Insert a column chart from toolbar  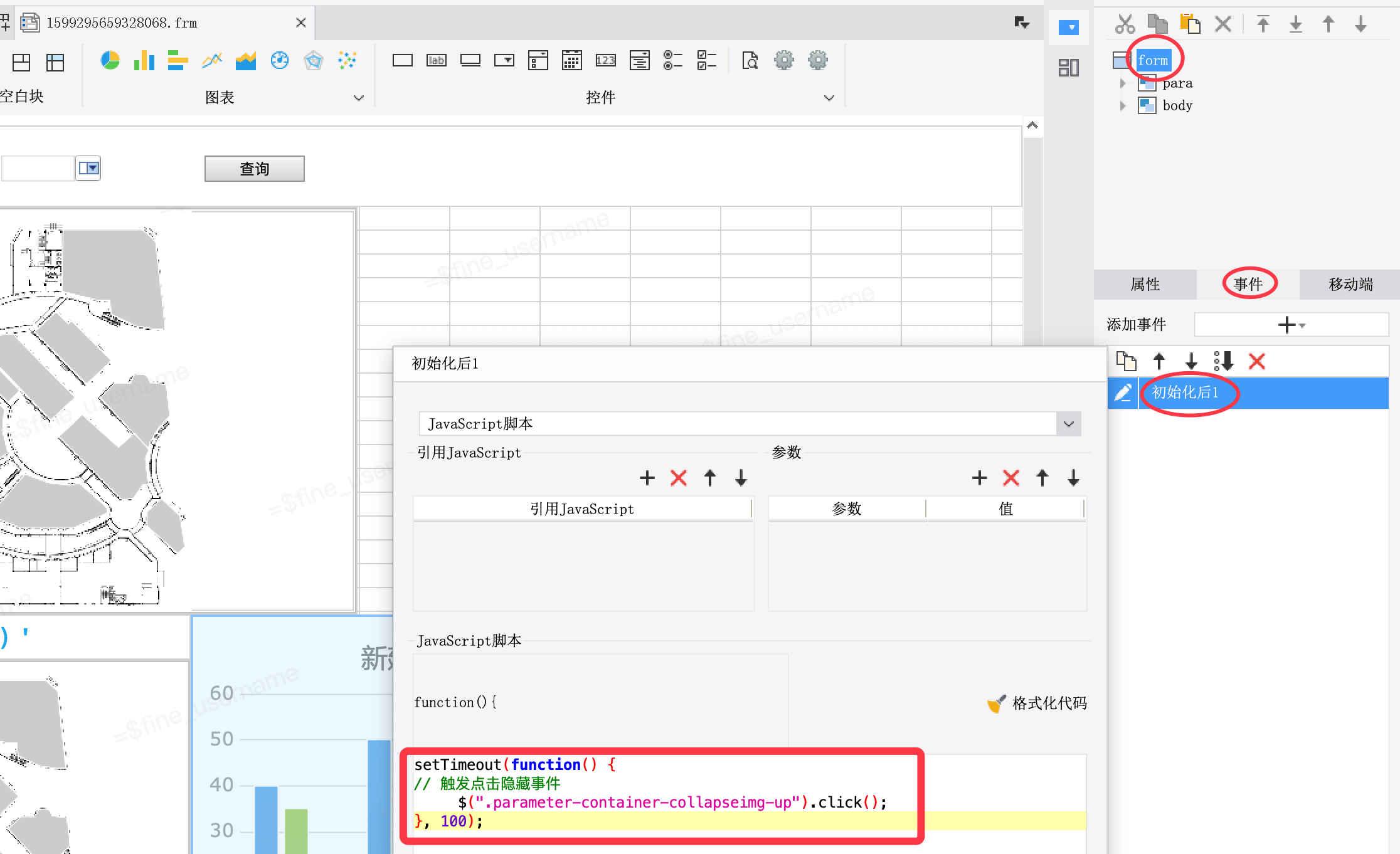pos(144,61)
